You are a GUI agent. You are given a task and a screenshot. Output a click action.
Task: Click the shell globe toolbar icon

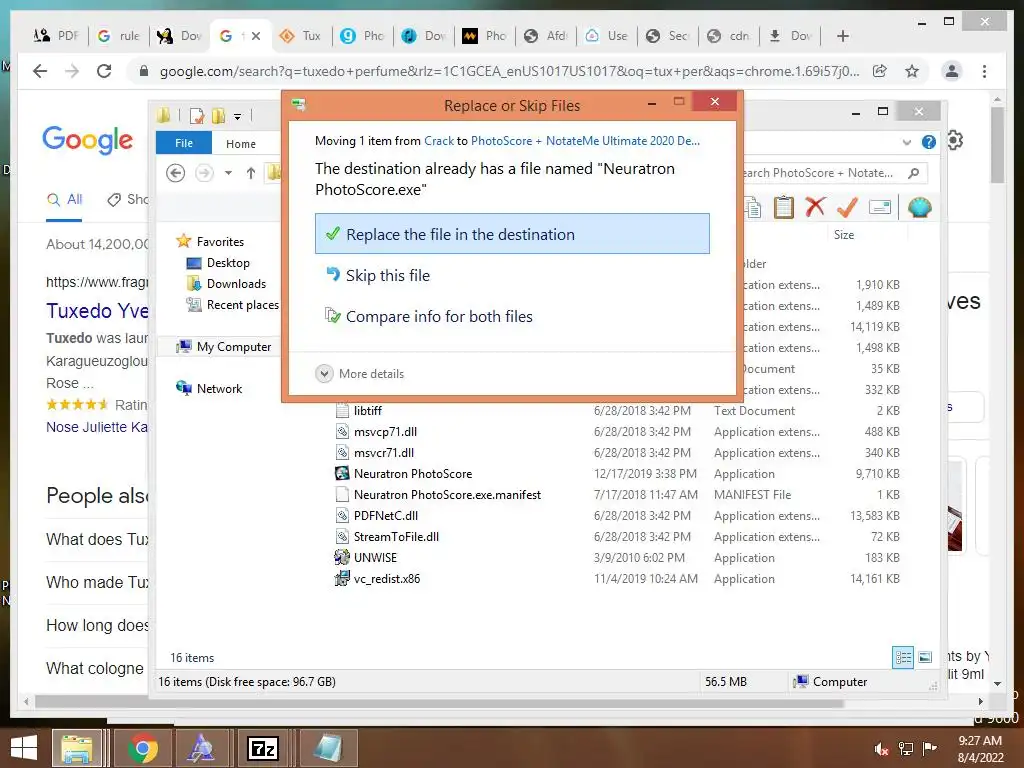point(919,208)
